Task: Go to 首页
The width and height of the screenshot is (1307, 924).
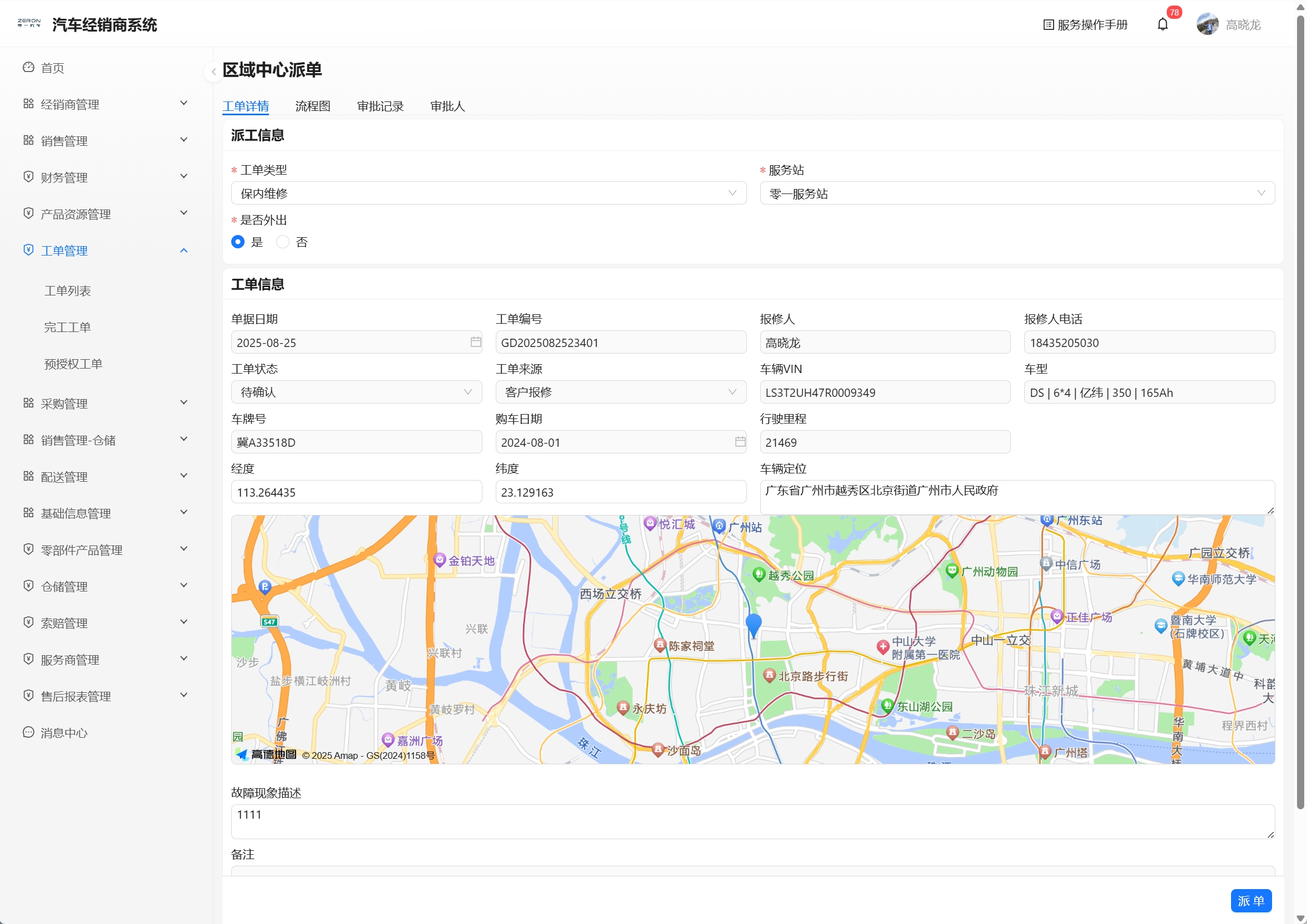Action: coord(52,68)
